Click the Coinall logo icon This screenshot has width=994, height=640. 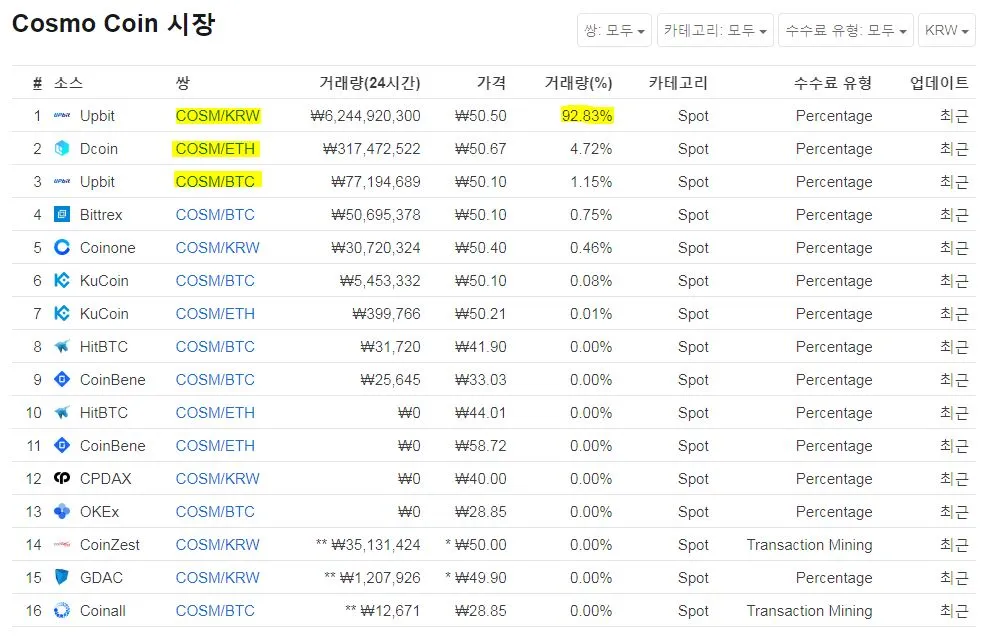pyautogui.click(x=62, y=610)
